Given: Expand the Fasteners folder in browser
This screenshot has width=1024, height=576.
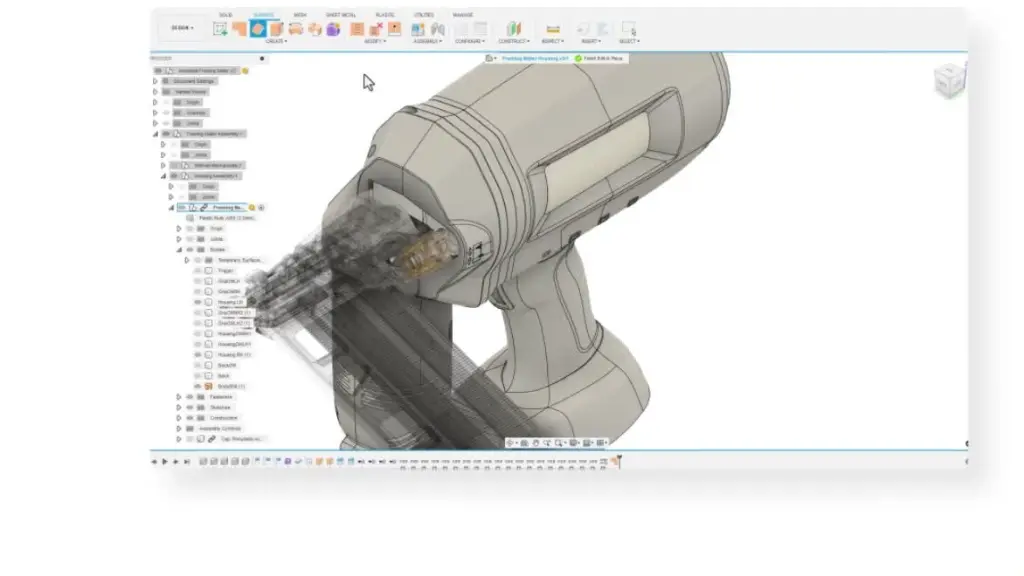Looking at the screenshot, I should pyautogui.click(x=177, y=397).
